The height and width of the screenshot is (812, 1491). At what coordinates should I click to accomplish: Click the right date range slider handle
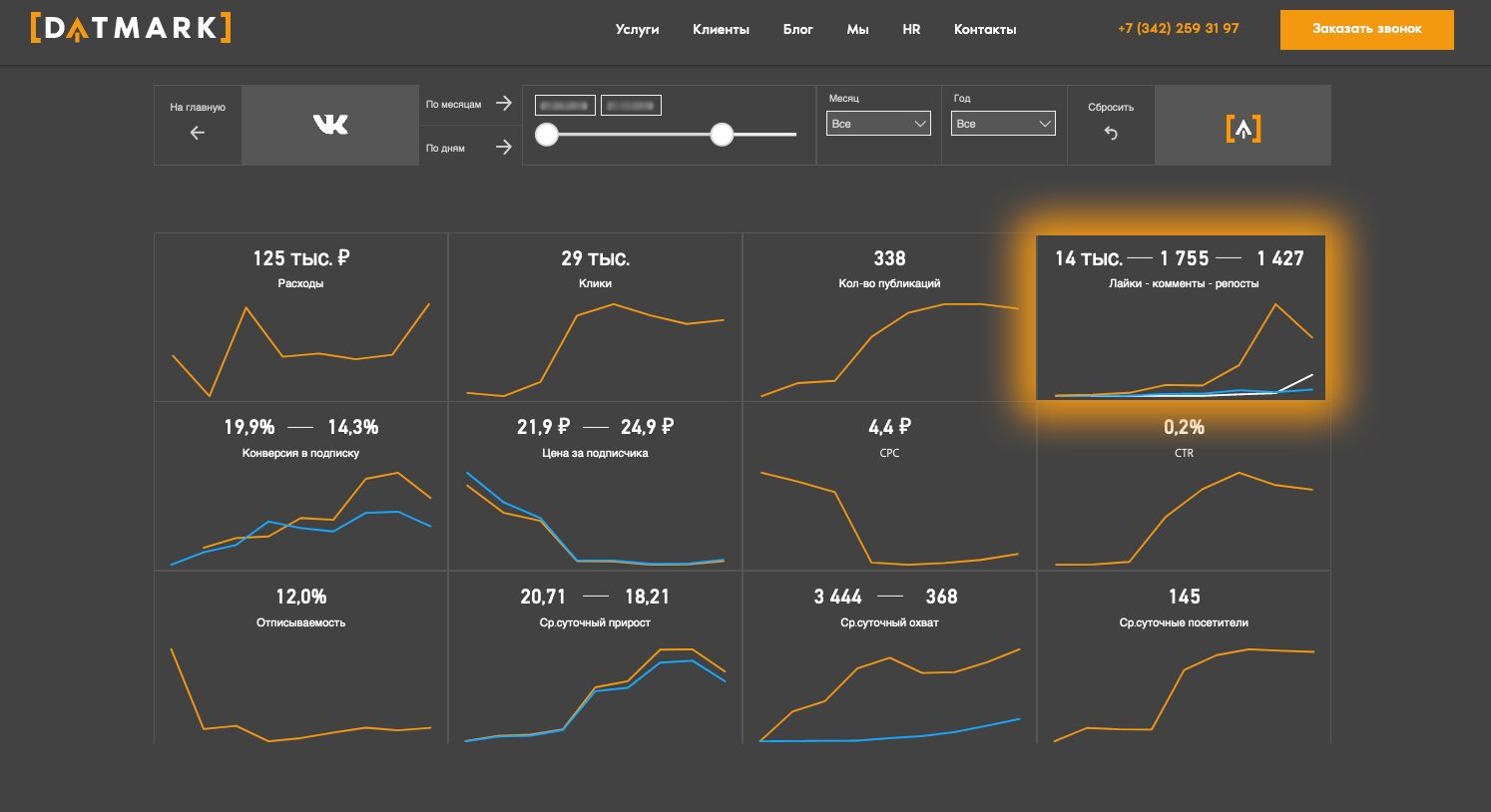pos(722,134)
